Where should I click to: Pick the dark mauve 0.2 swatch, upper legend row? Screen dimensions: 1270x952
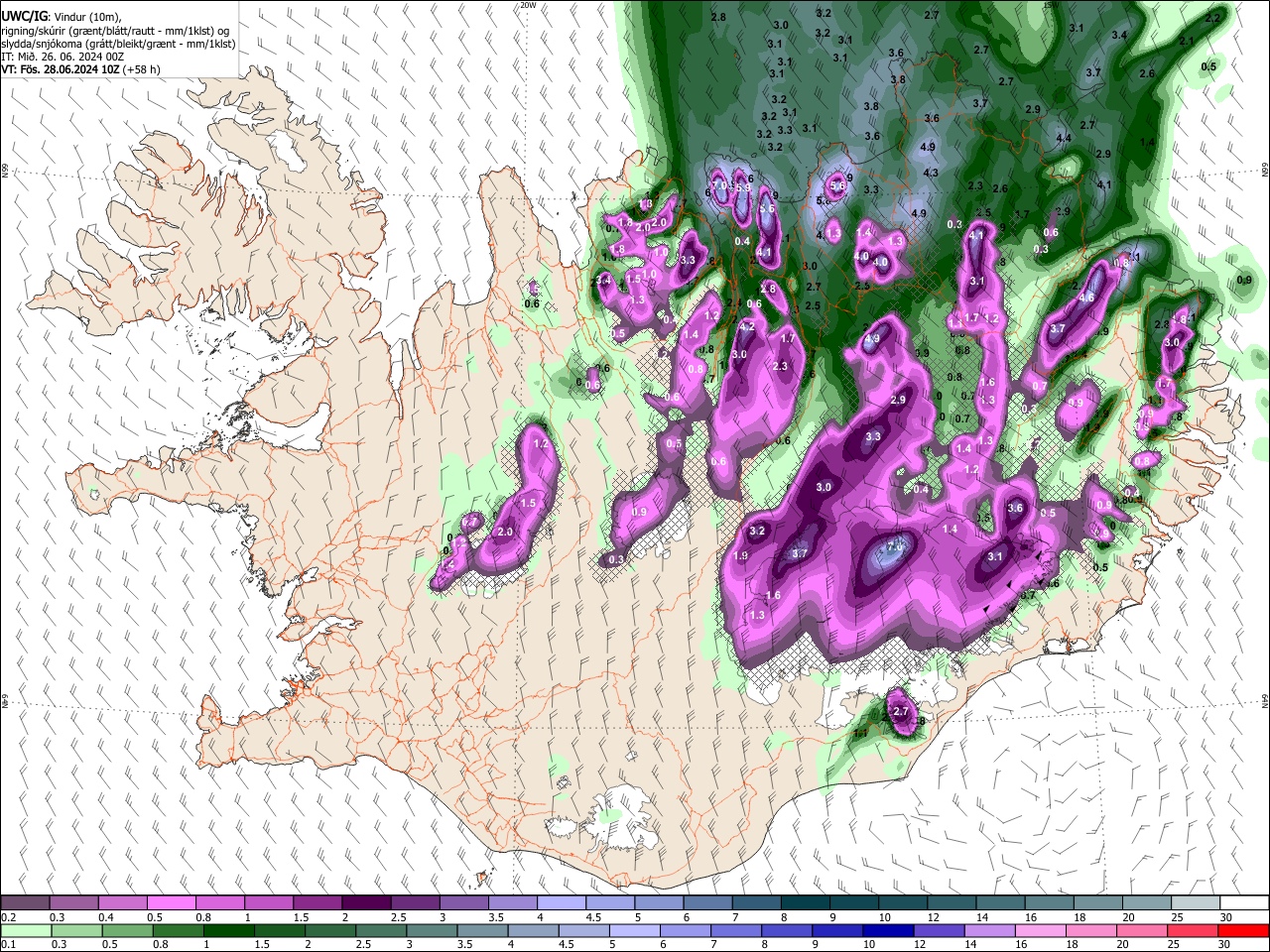pos(26,903)
